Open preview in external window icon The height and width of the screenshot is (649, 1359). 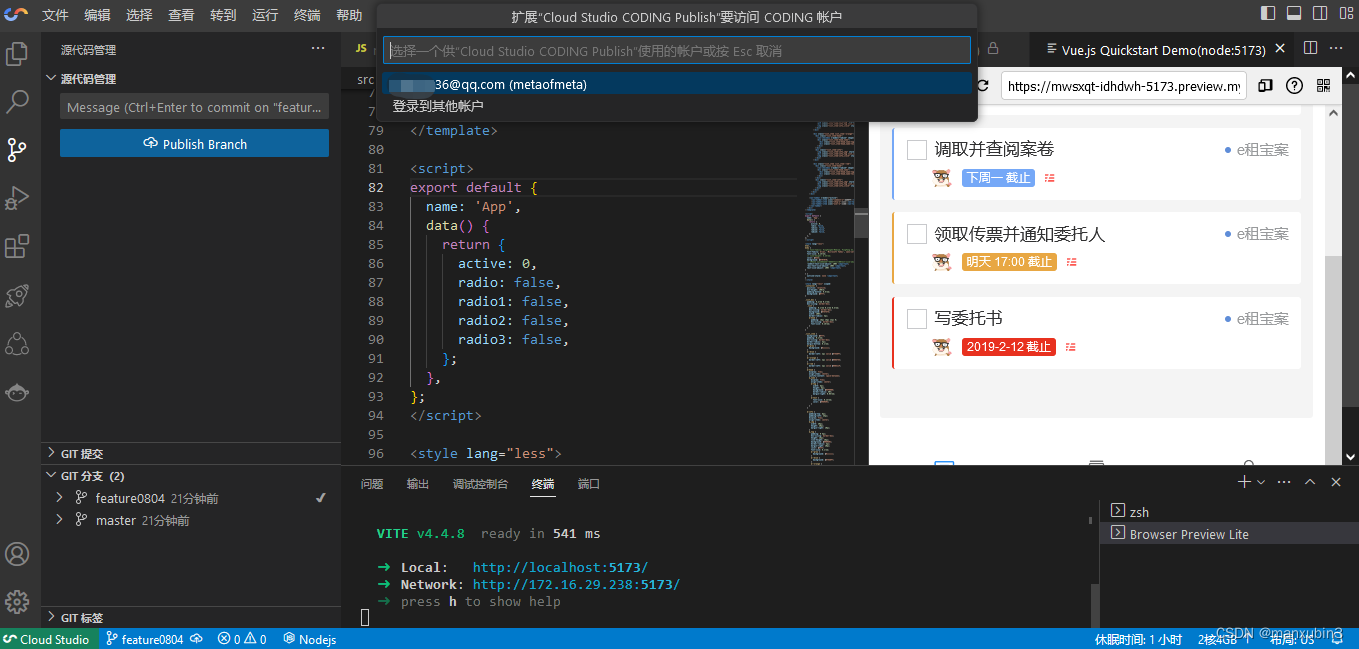click(1265, 86)
